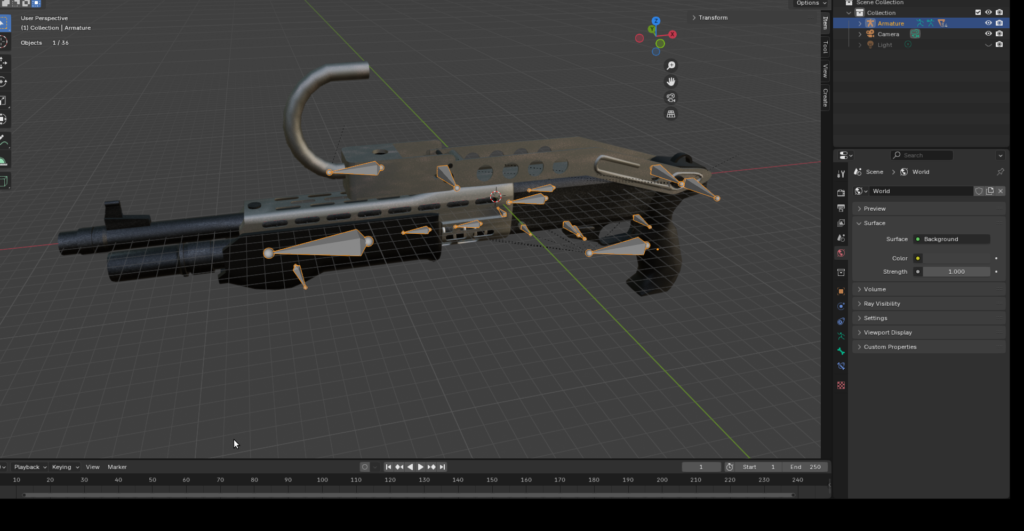Collapse the Surface panel

929,223
